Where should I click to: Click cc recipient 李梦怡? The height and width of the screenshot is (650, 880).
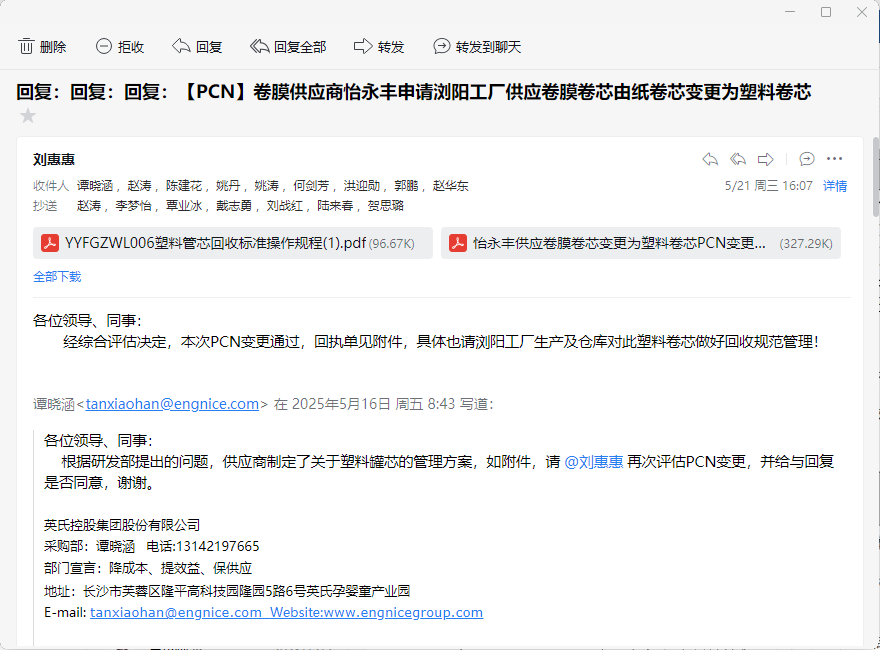pyautogui.click(x=134, y=206)
